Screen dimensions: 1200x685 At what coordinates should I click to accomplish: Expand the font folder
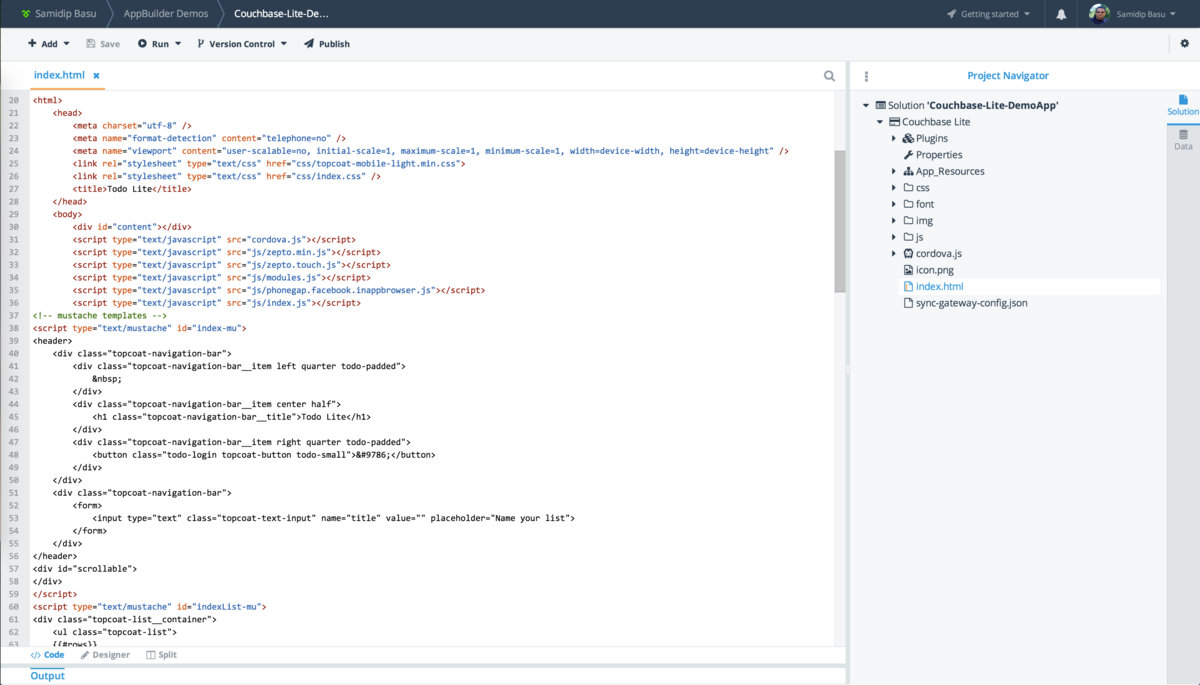(x=894, y=204)
